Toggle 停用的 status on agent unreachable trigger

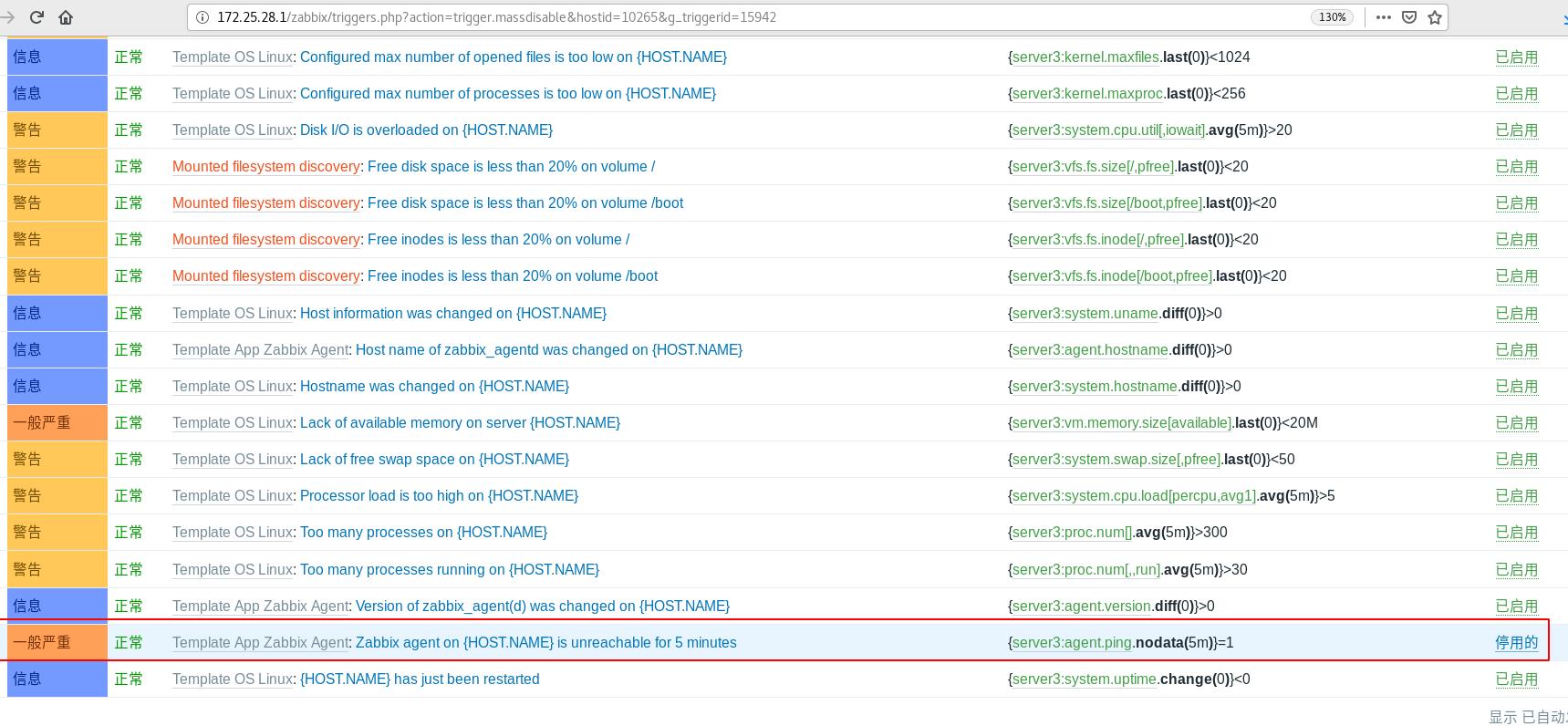(1516, 642)
